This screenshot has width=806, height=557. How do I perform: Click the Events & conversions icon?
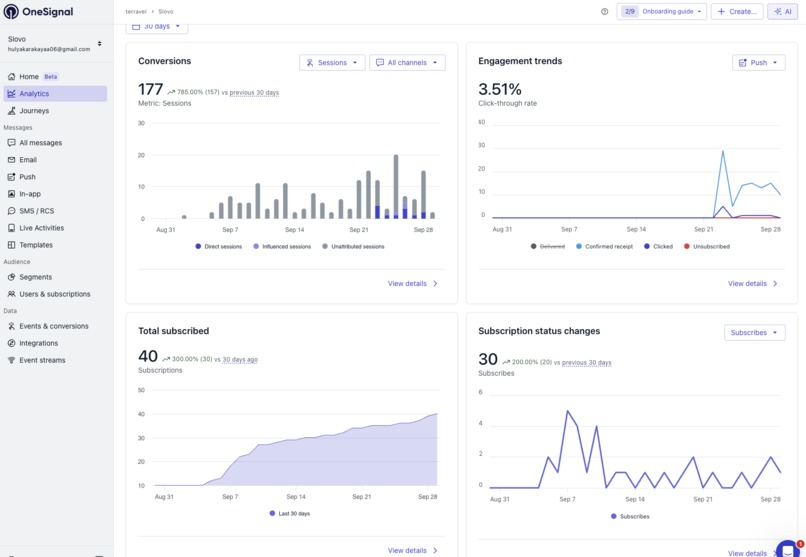coord(11,326)
